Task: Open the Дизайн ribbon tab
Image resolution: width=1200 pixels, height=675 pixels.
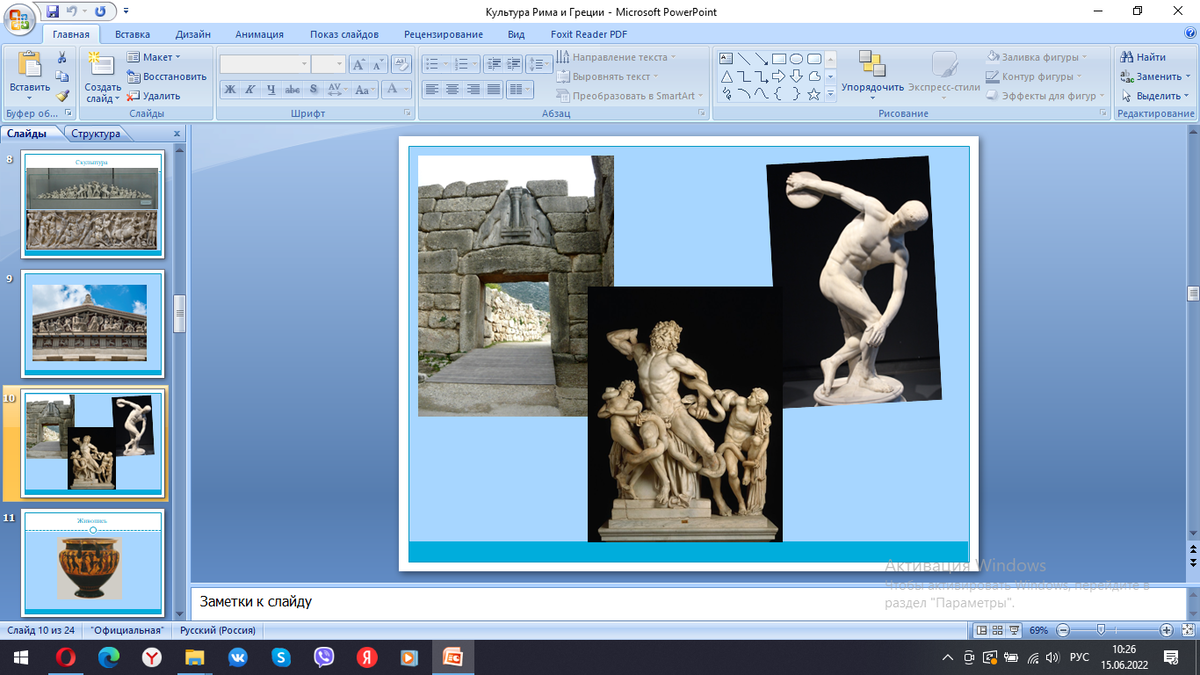Action: (x=193, y=34)
